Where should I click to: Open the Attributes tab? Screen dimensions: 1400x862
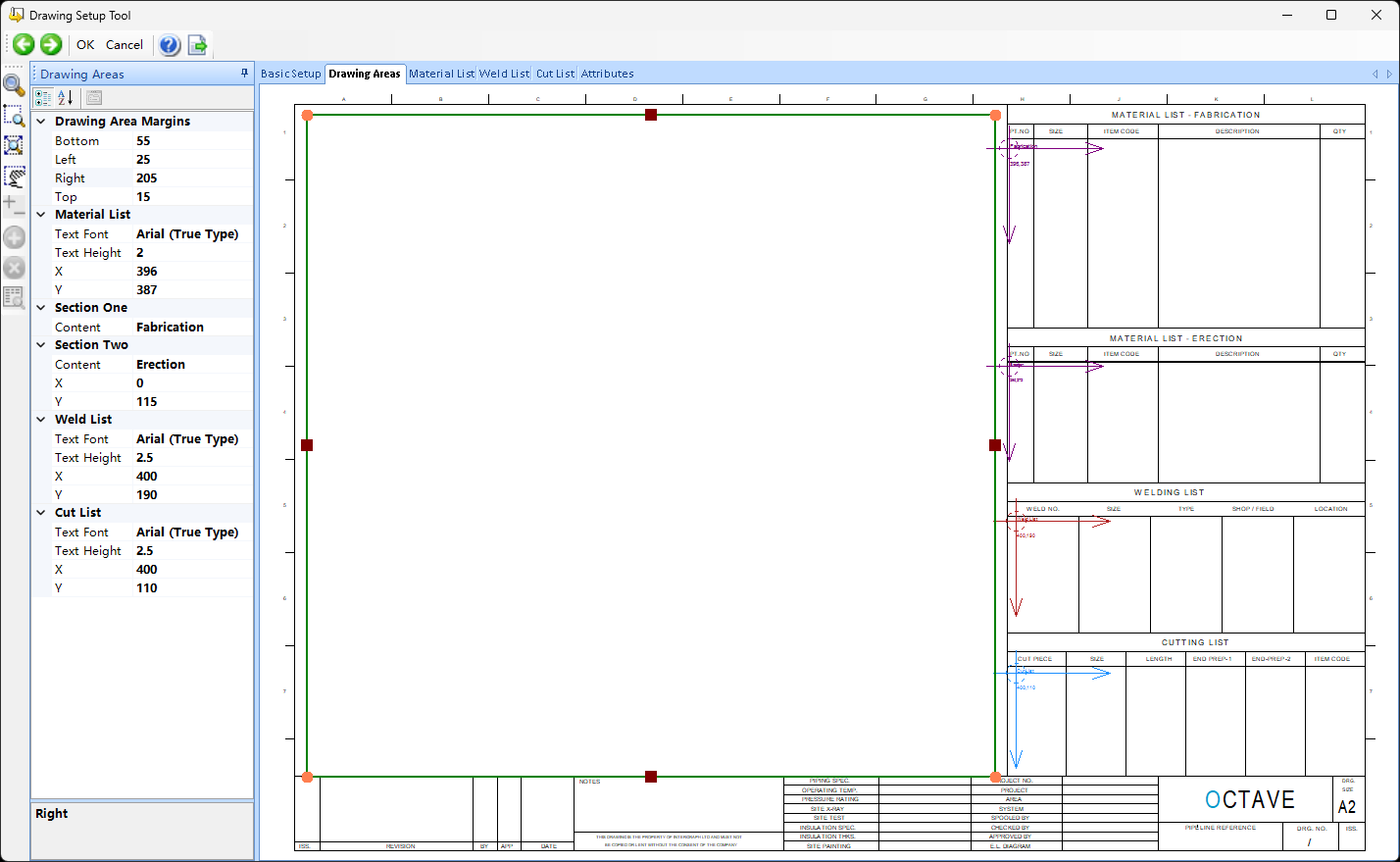(607, 74)
